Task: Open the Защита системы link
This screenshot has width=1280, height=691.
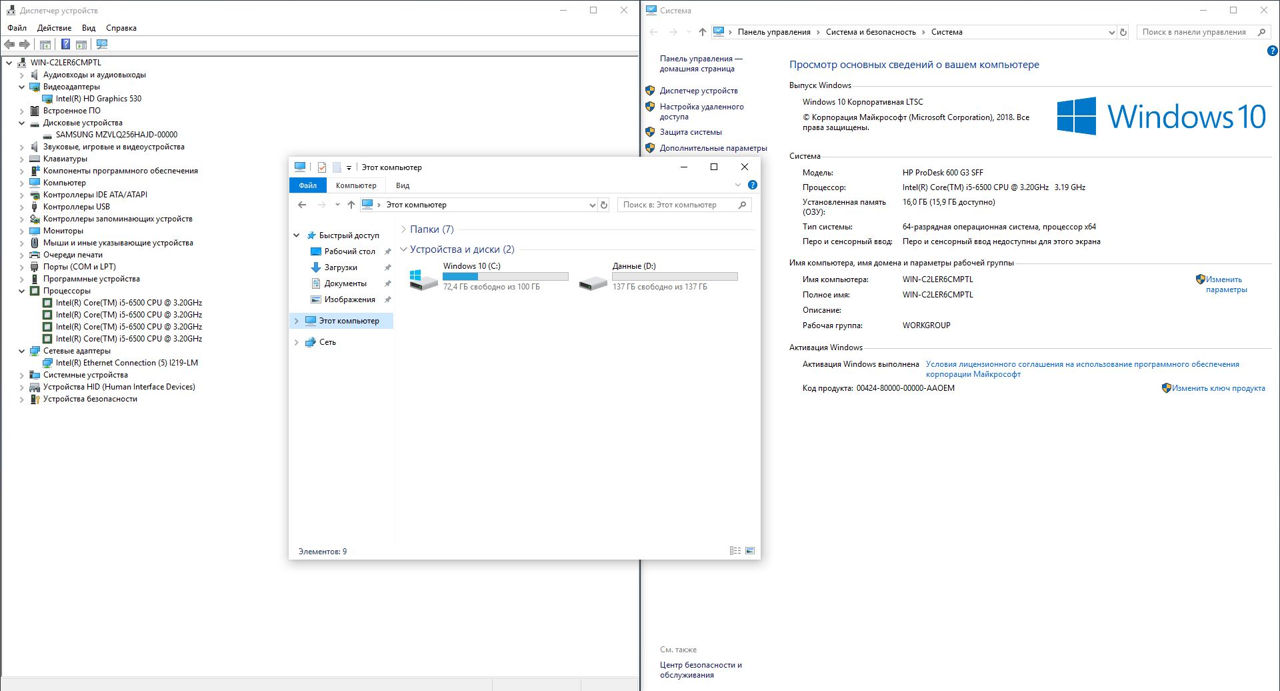Action: [x=690, y=132]
